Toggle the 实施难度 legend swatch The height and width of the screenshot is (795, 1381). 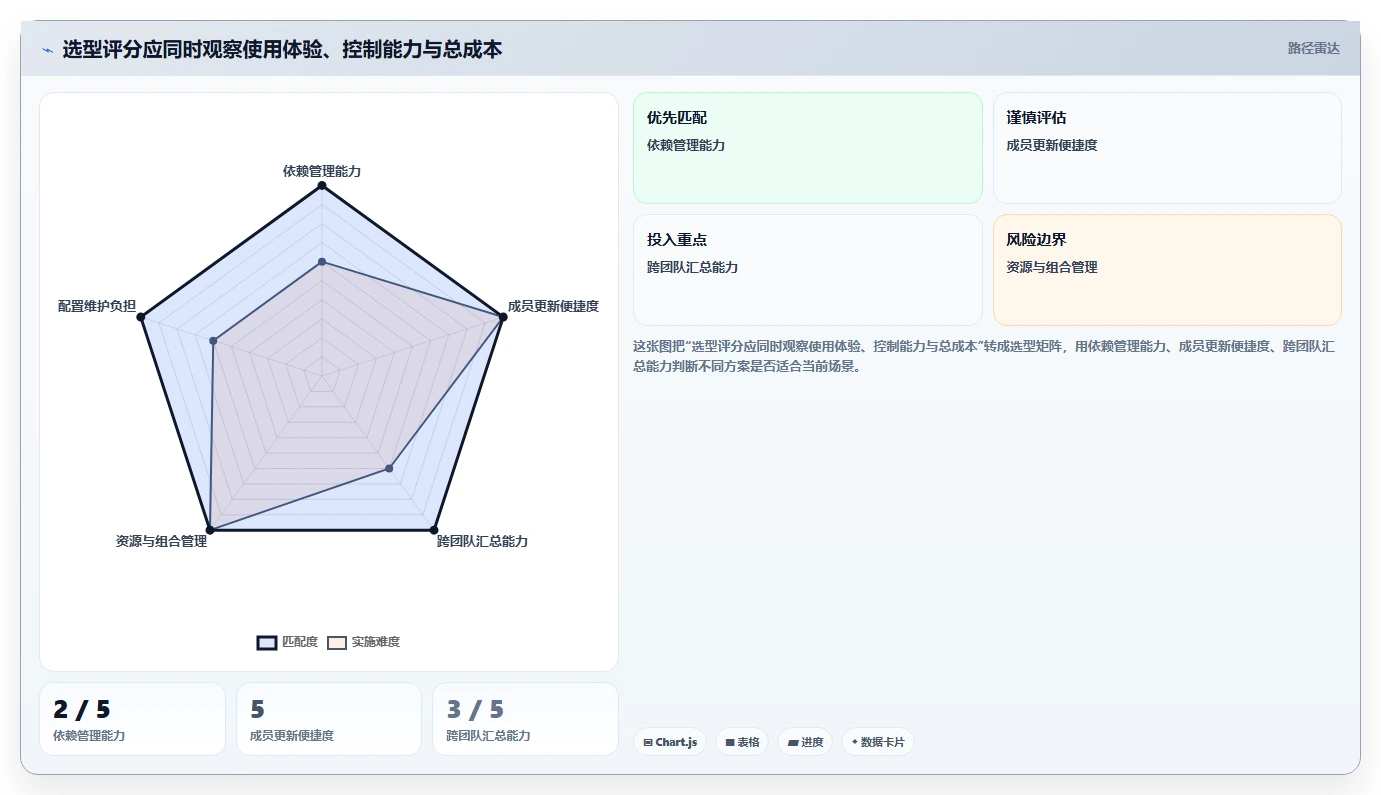337,642
